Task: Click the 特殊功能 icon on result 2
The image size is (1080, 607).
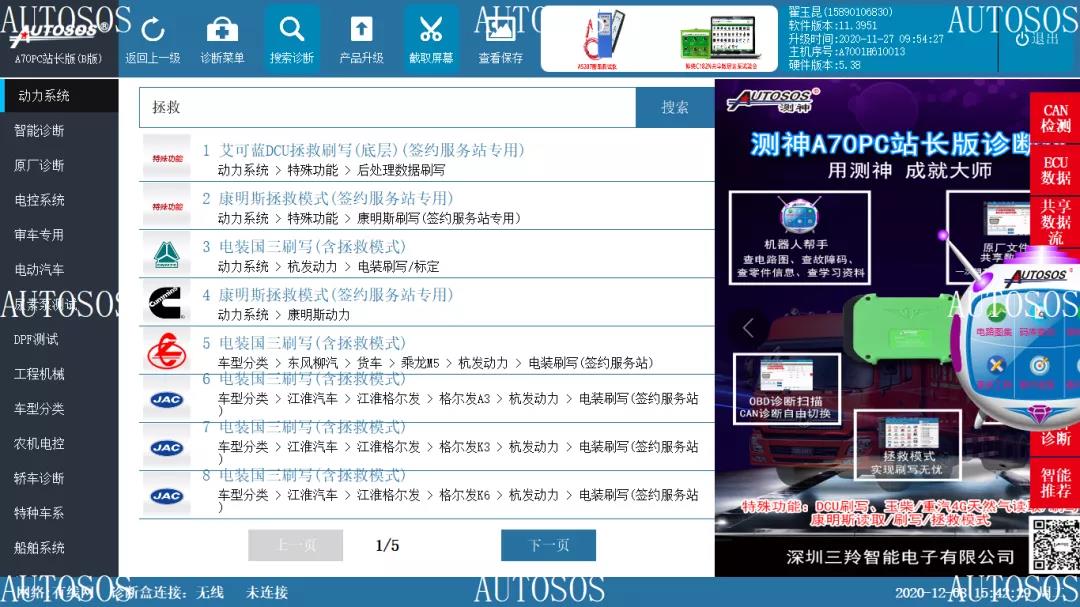Action: click(x=167, y=206)
